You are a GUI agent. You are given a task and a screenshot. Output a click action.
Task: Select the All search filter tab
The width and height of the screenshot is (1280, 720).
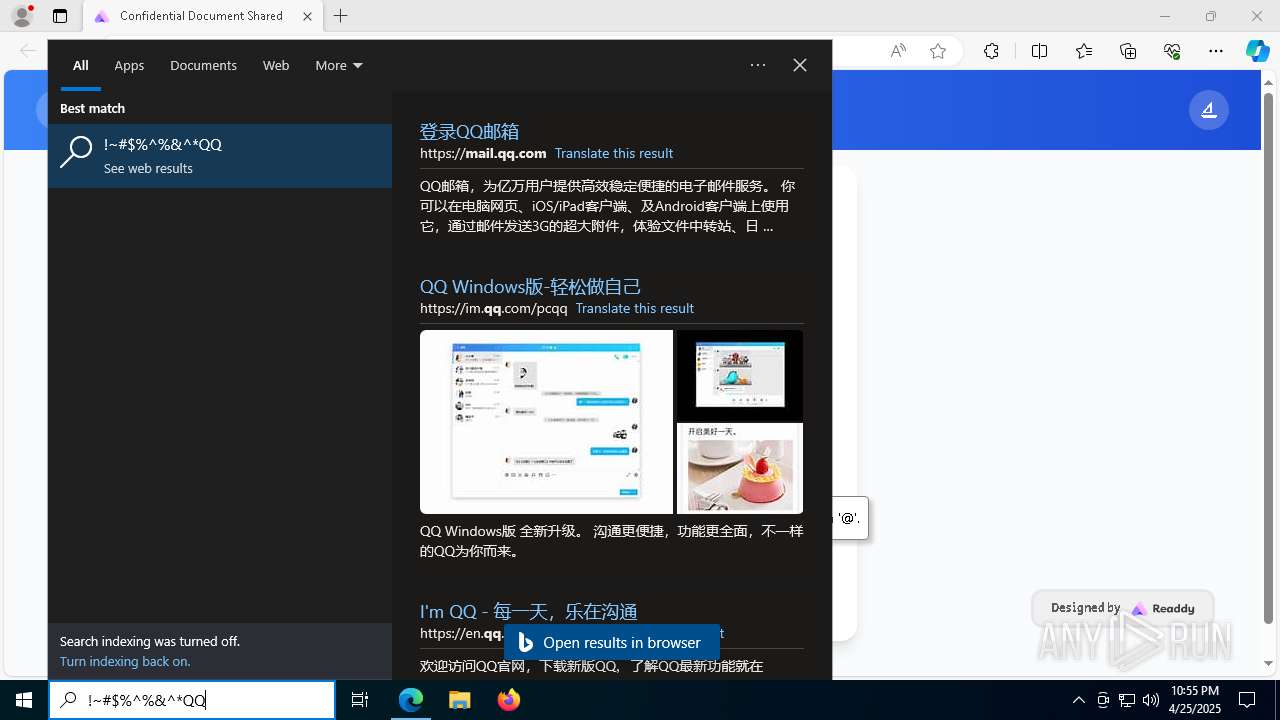pyautogui.click(x=81, y=65)
